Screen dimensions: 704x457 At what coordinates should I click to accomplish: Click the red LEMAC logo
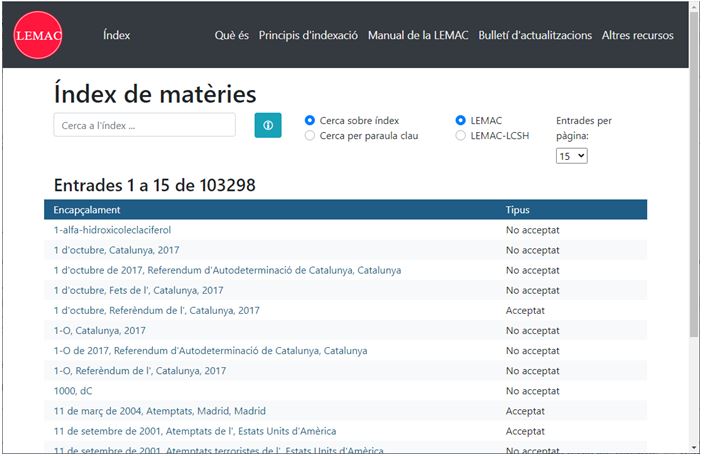pyautogui.click(x=38, y=35)
